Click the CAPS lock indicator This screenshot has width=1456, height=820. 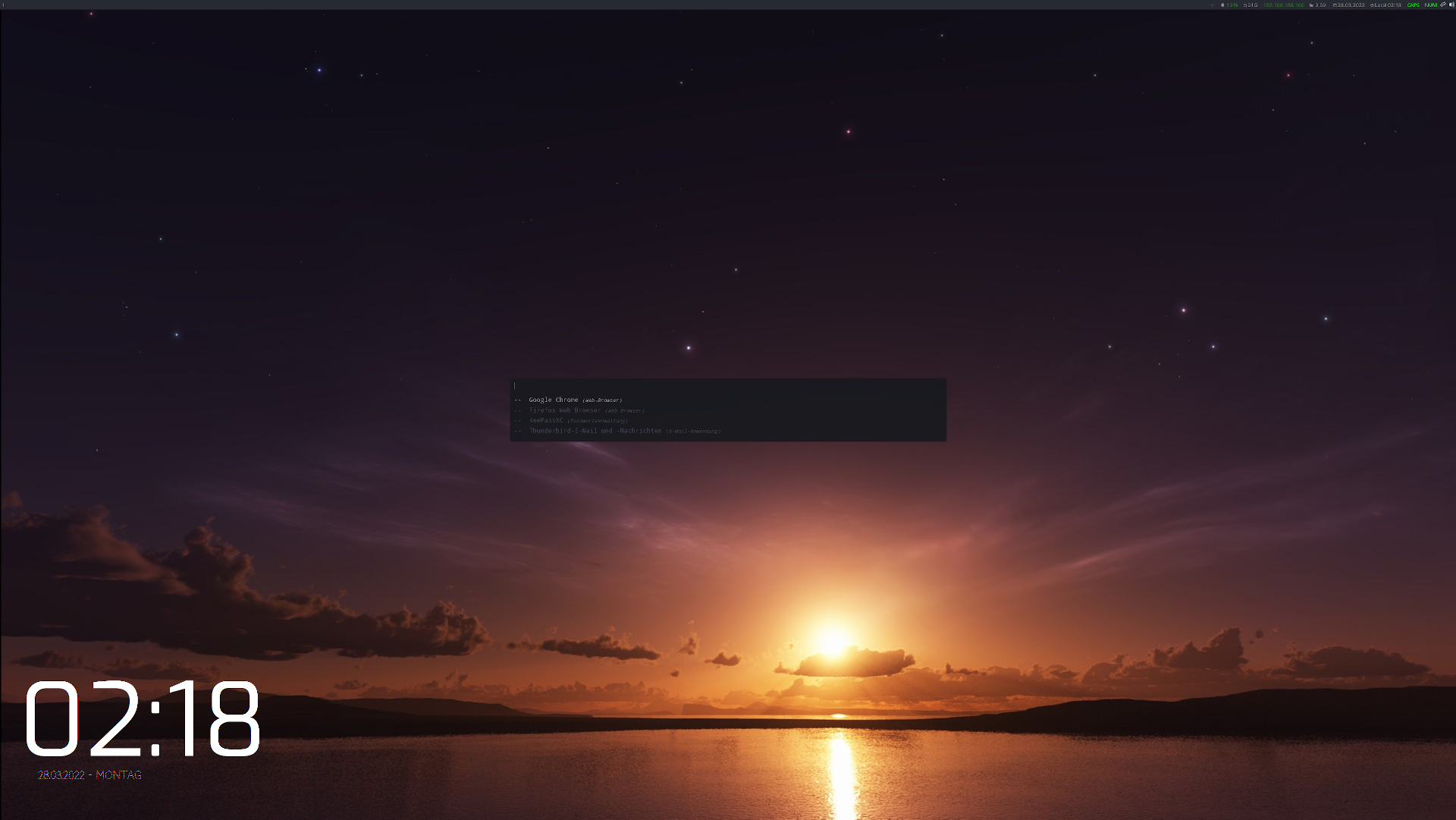(x=1413, y=5)
